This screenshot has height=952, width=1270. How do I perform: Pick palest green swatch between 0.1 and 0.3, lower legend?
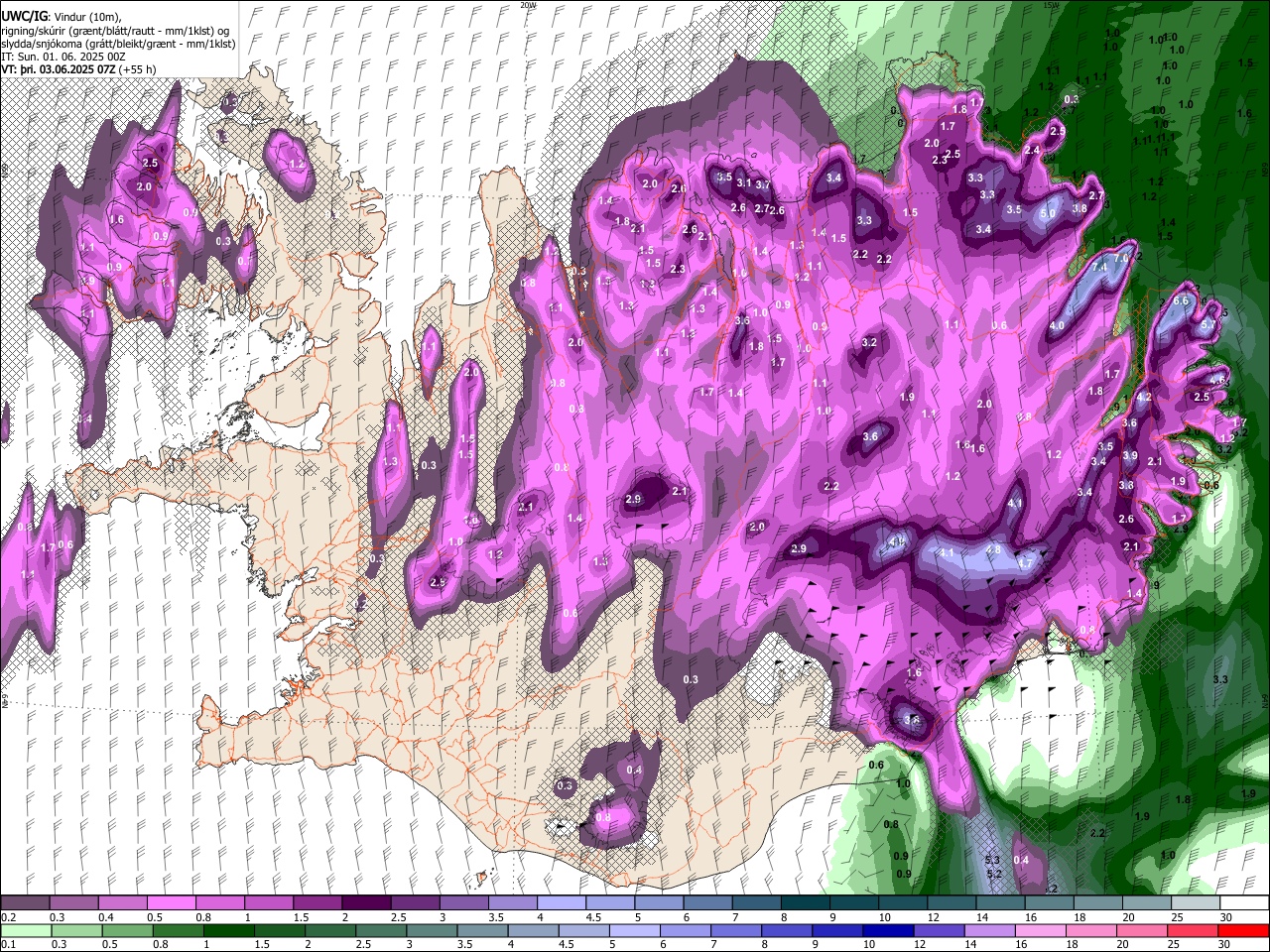coord(25,930)
